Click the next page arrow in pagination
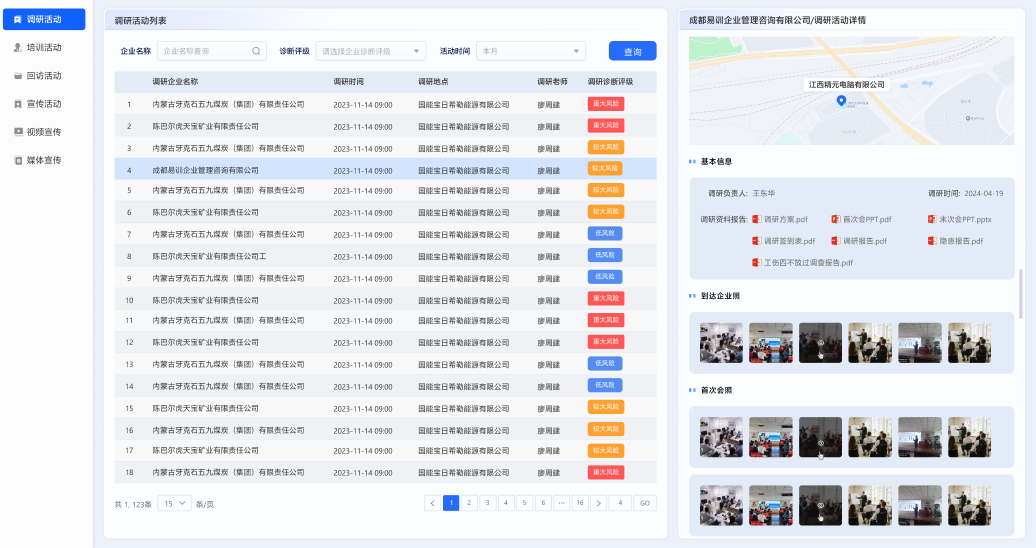This screenshot has width=1036, height=548. [599, 503]
